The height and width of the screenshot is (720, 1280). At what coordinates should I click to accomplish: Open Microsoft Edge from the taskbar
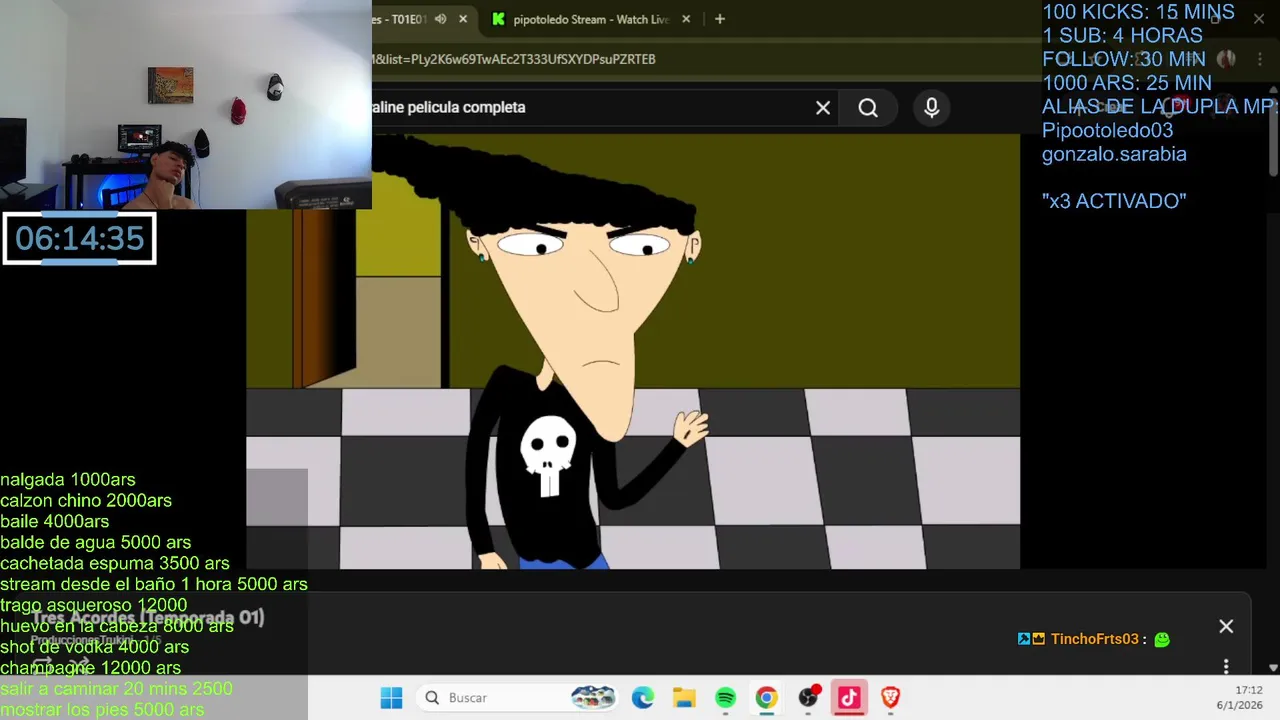[642, 698]
